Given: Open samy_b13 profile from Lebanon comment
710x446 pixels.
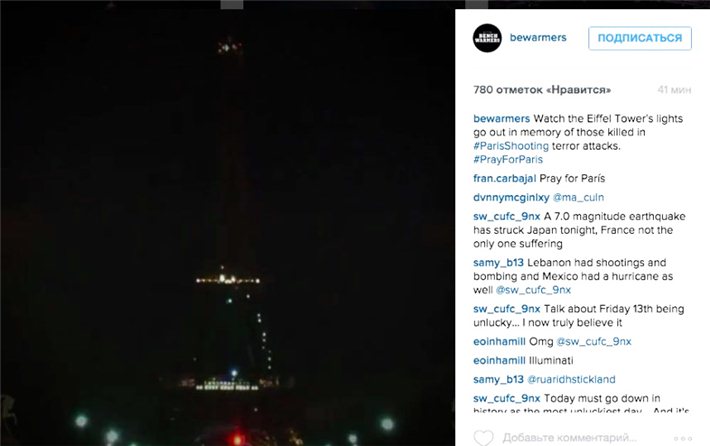Looking at the screenshot, I should pos(498,263).
